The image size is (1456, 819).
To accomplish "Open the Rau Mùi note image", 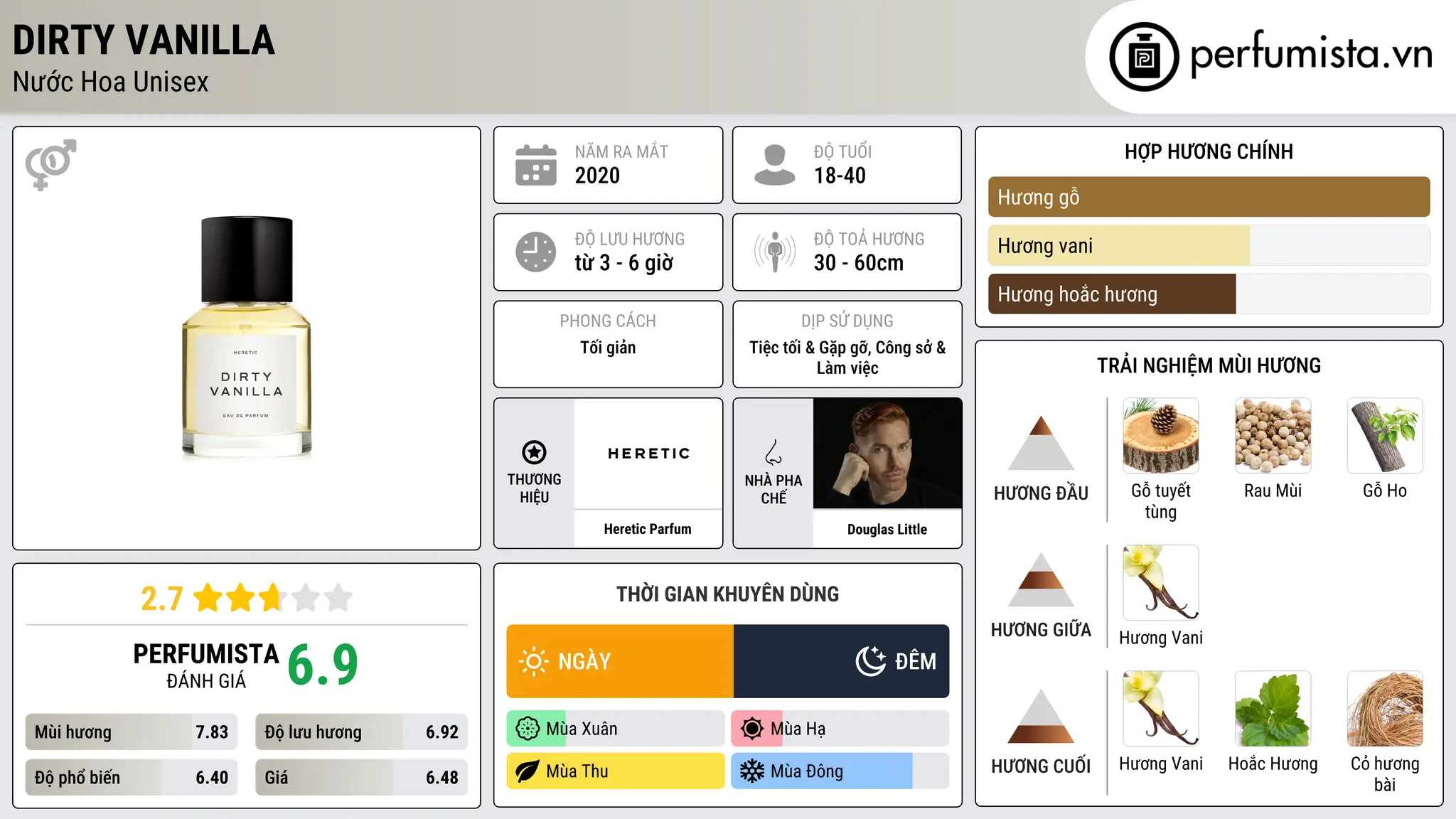I will point(1273,436).
